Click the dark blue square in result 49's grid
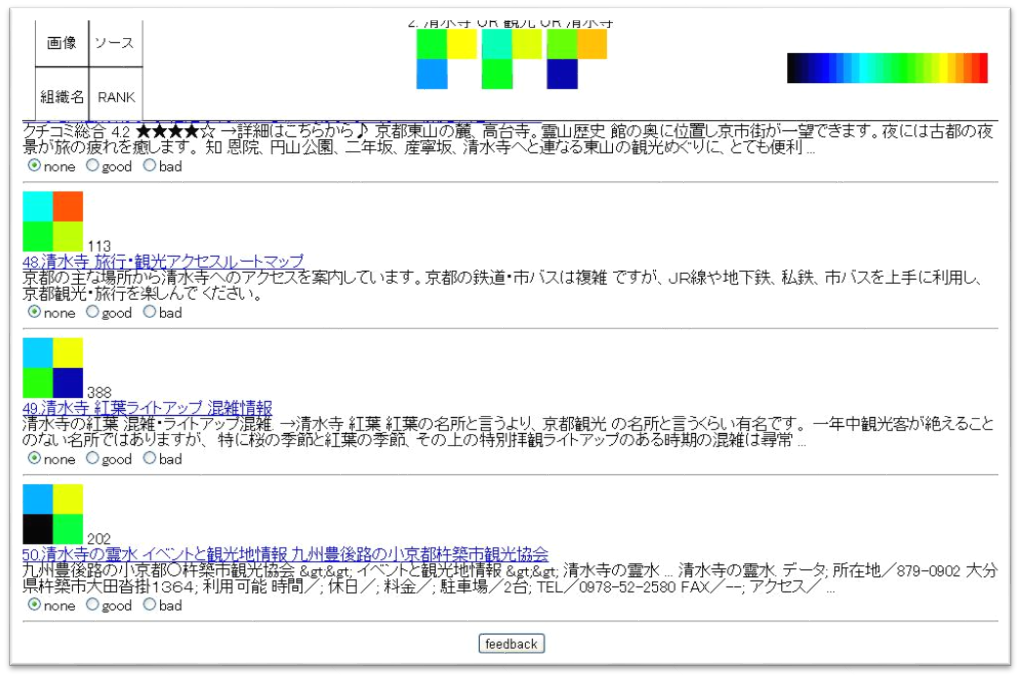The width and height of the screenshot is (1021, 678). tap(68, 383)
